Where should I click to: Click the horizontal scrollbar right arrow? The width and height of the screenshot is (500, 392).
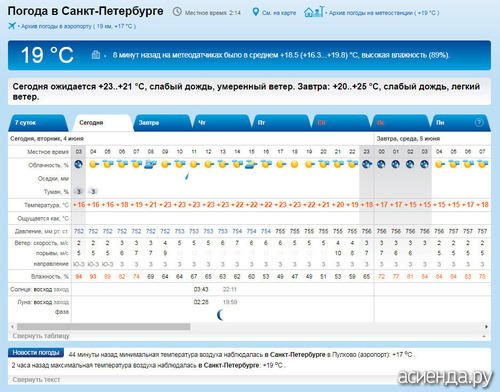coord(486,326)
